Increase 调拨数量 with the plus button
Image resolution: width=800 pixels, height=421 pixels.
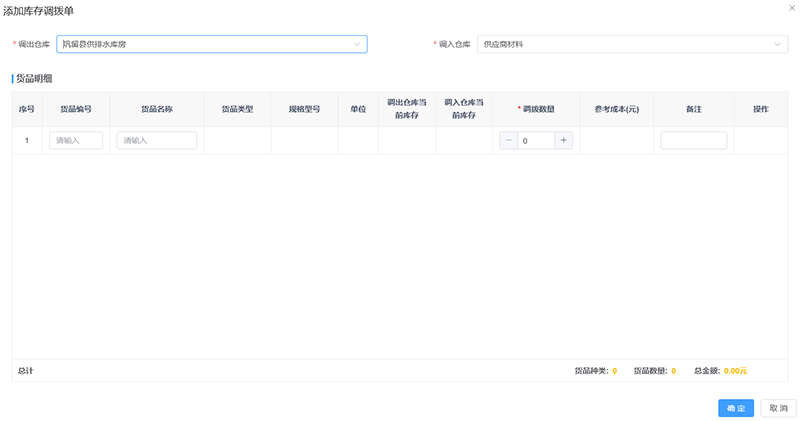pos(563,140)
